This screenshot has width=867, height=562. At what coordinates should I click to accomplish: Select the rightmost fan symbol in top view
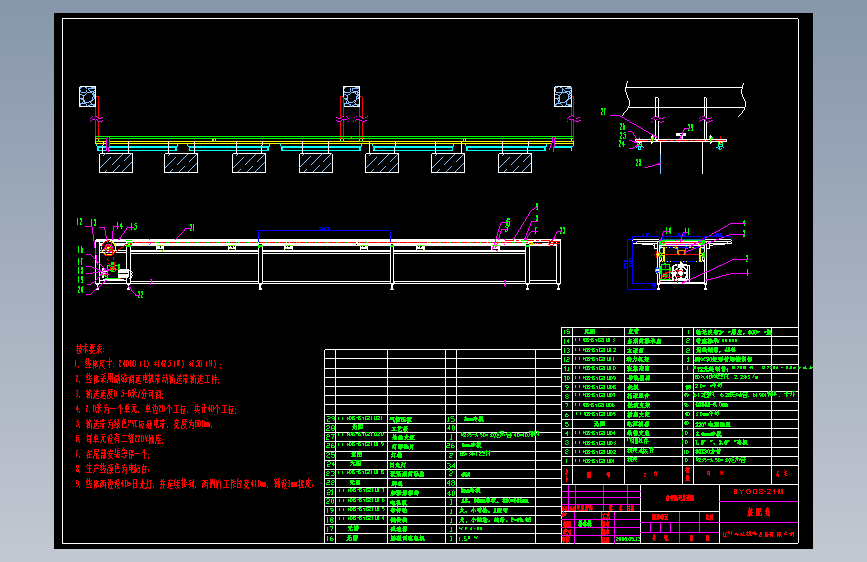click(x=563, y=96)
